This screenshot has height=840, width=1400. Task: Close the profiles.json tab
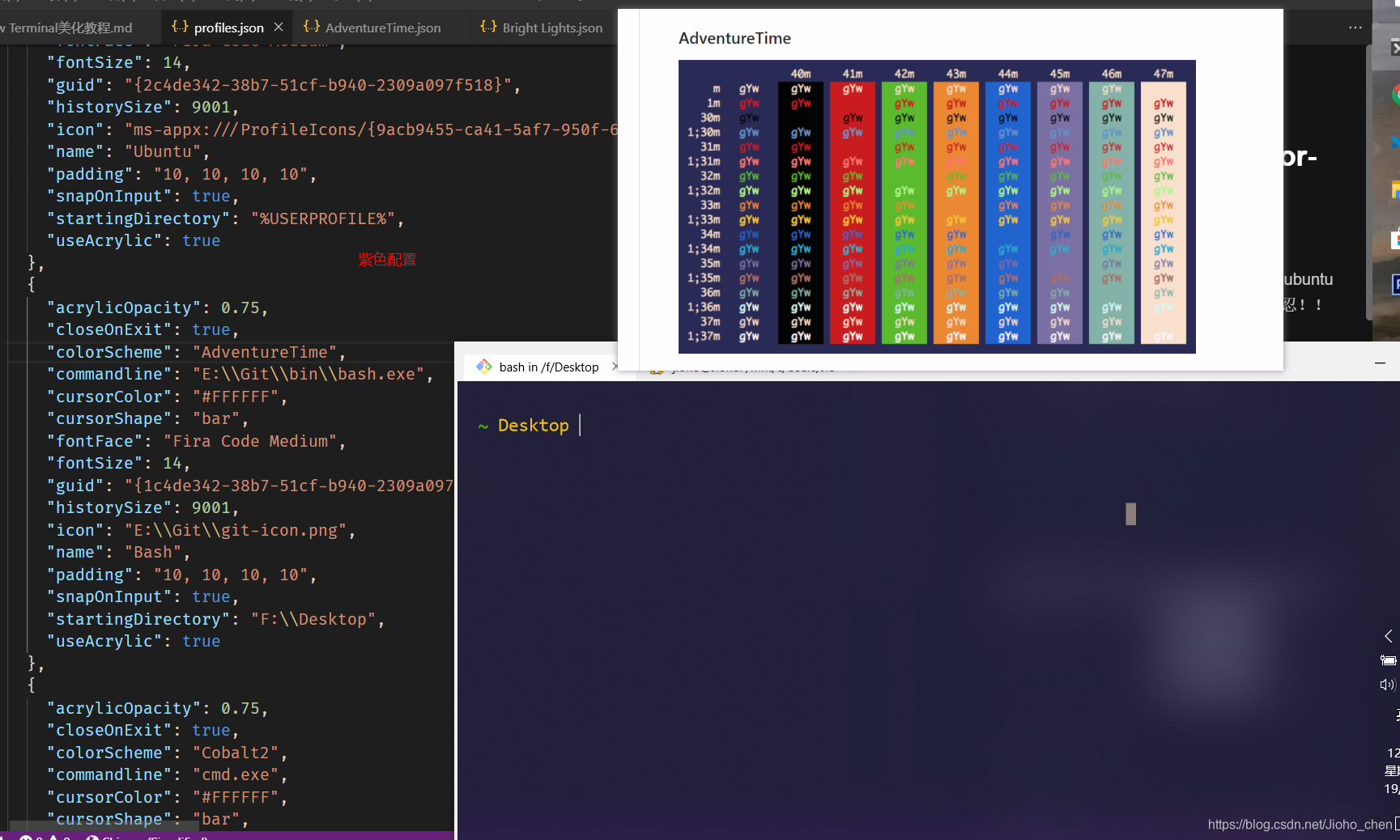pos(279,28)
